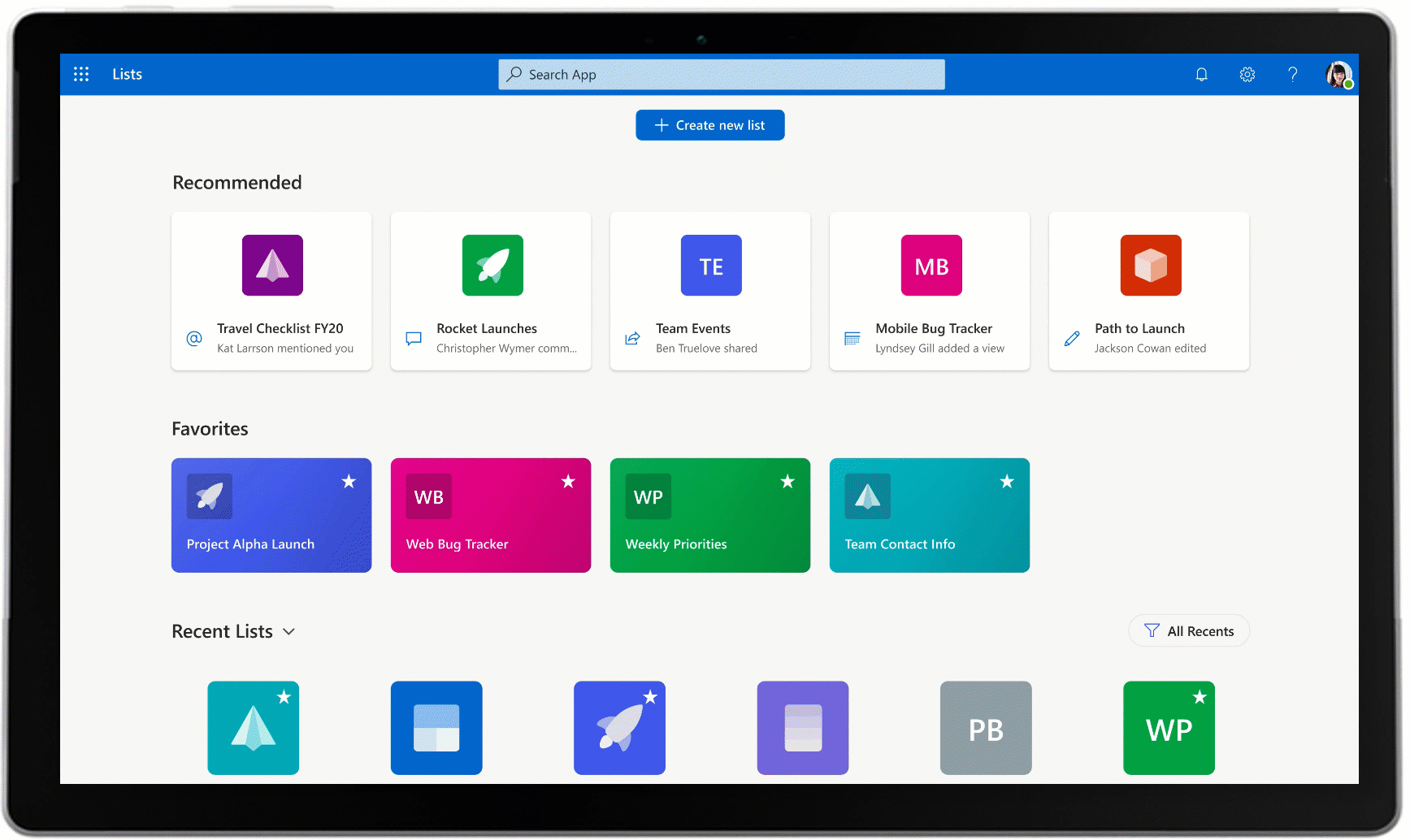
Task: Open the Settings gear
Action: pyautogui.click(x=1247, y=74)
